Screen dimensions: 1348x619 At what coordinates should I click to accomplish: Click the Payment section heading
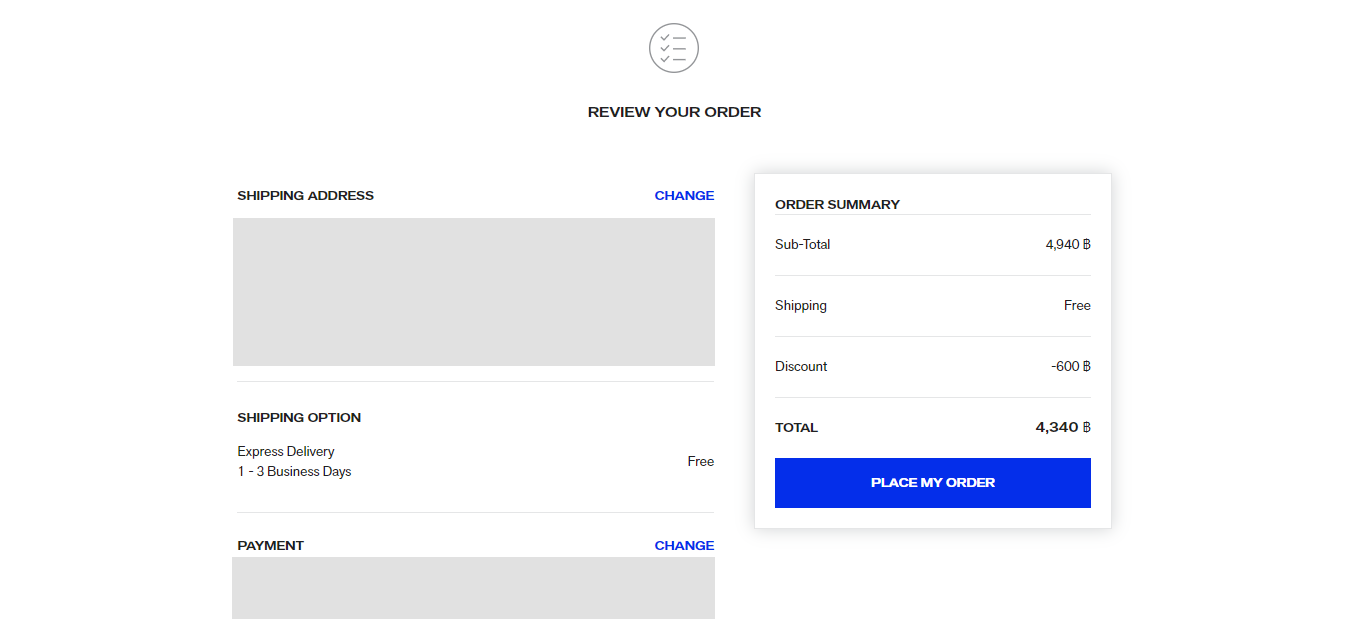270,546
